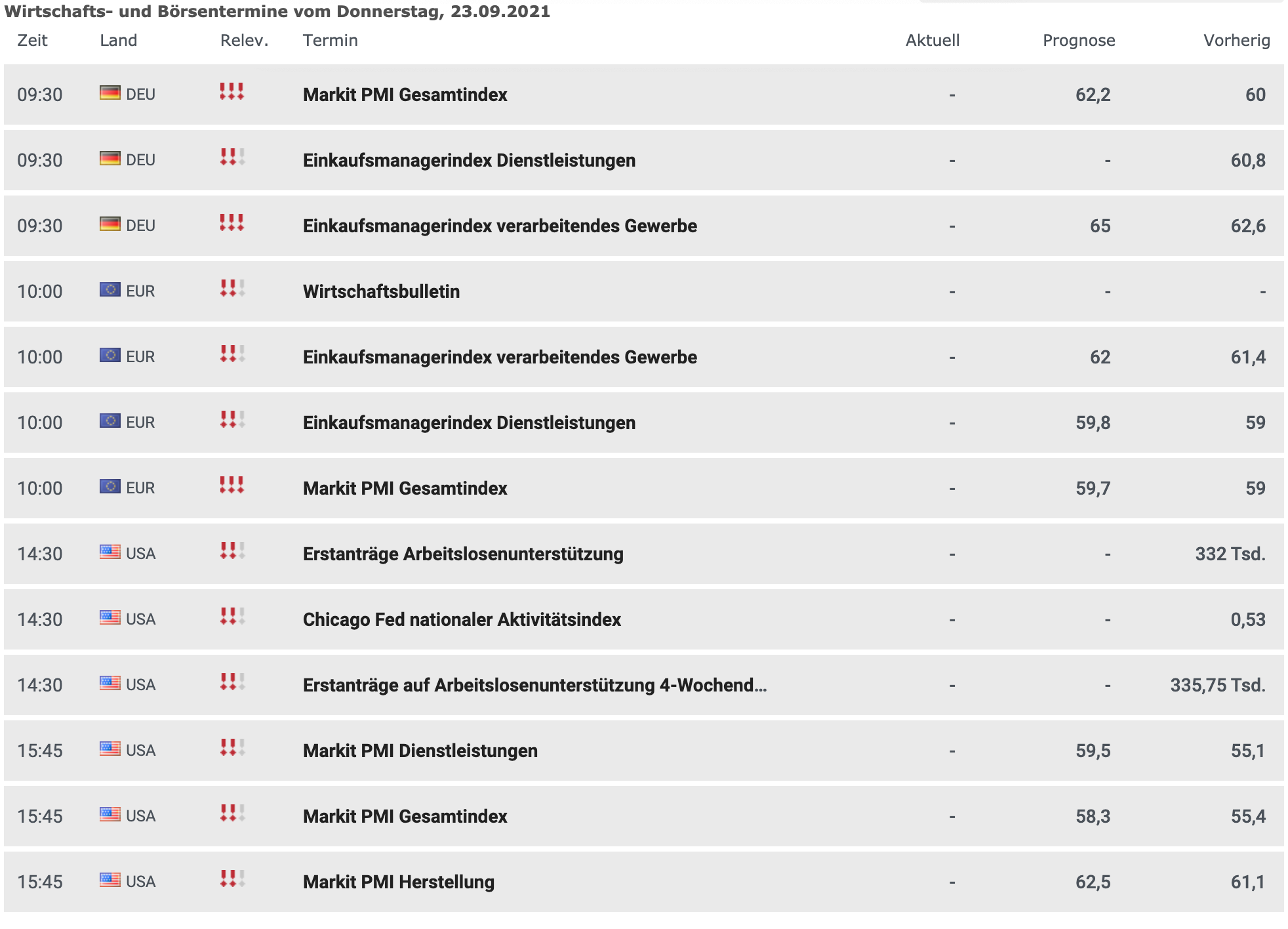This screenshot has width=1288, height=929.
Task: Click EU flag in Einkaufsmanagerindex Dienstleistungen 10:00 row
Action: pyautogui.click(x=110, y=421)
